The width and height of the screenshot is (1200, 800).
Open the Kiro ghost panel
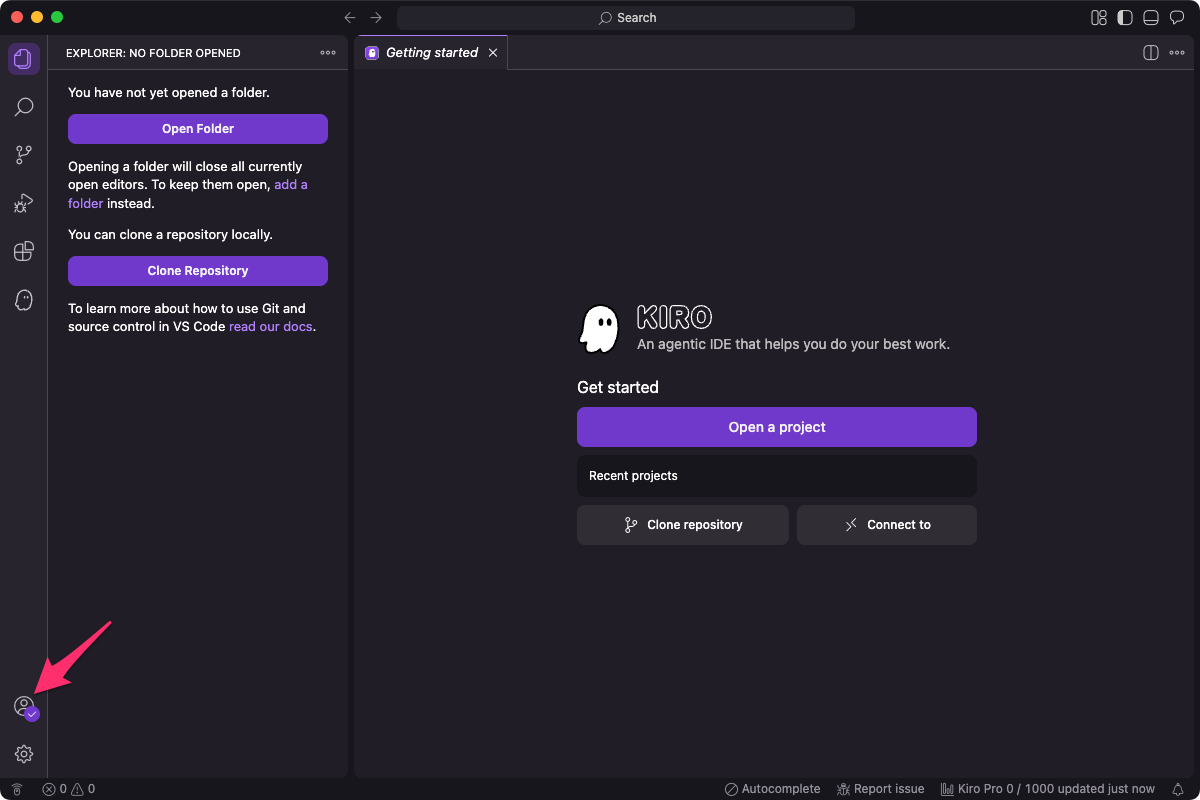click(x=24, y=299)
